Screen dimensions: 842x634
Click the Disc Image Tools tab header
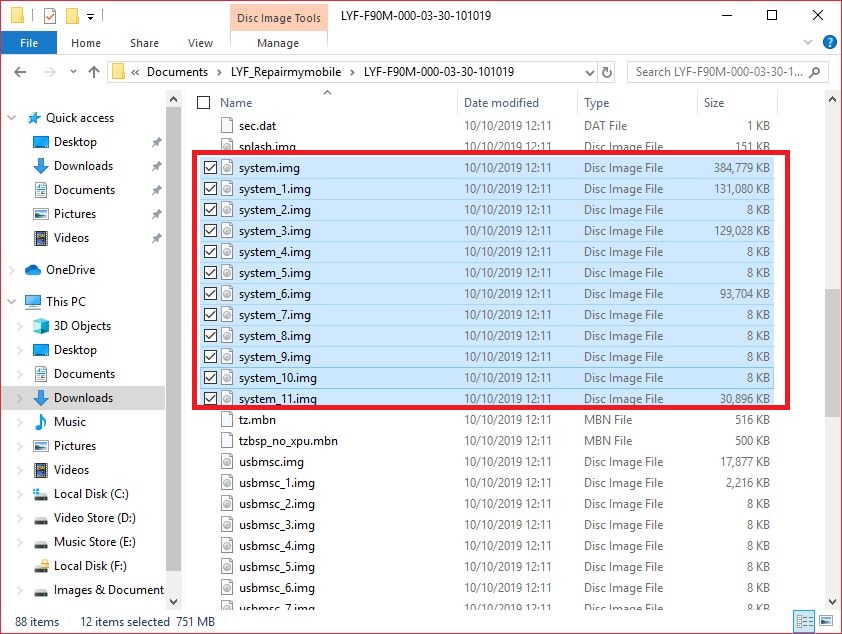pos(279,18)
